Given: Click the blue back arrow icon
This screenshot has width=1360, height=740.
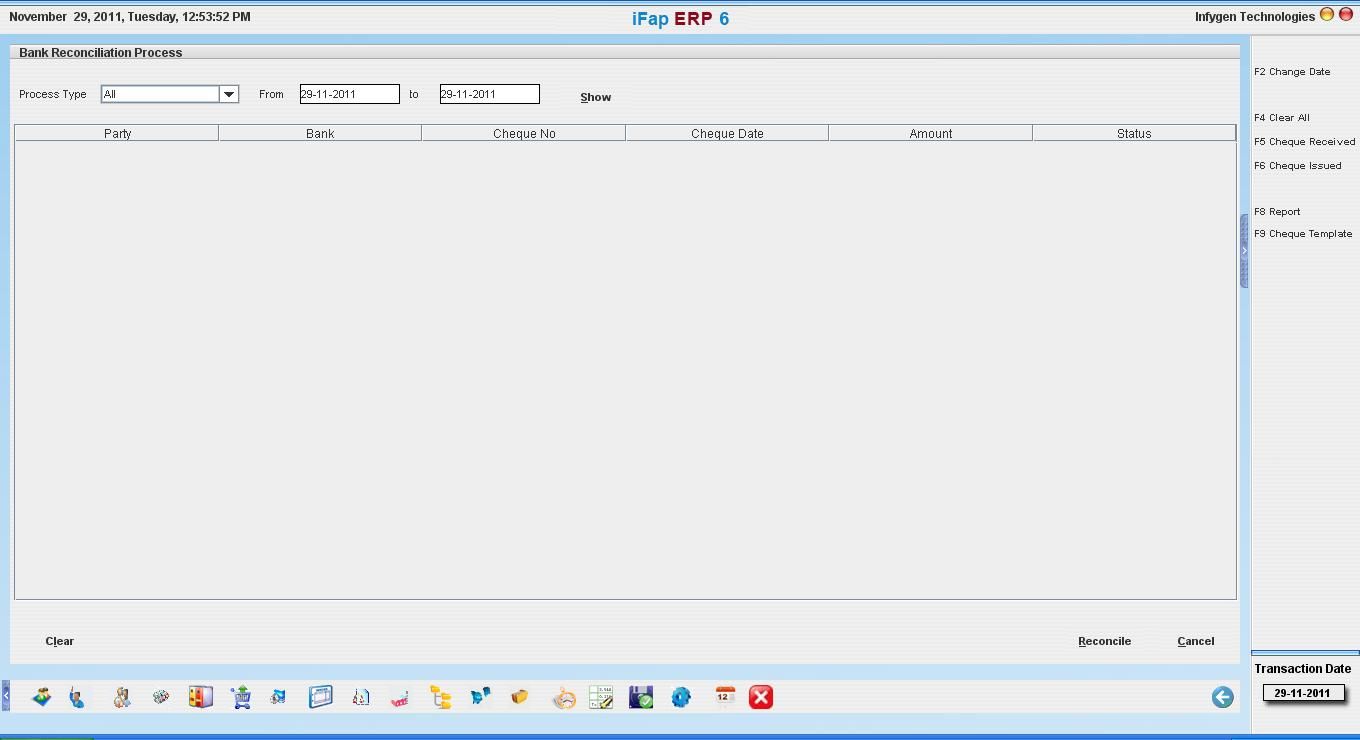Looking at the screenshot, I should [x=1222, y=697].
